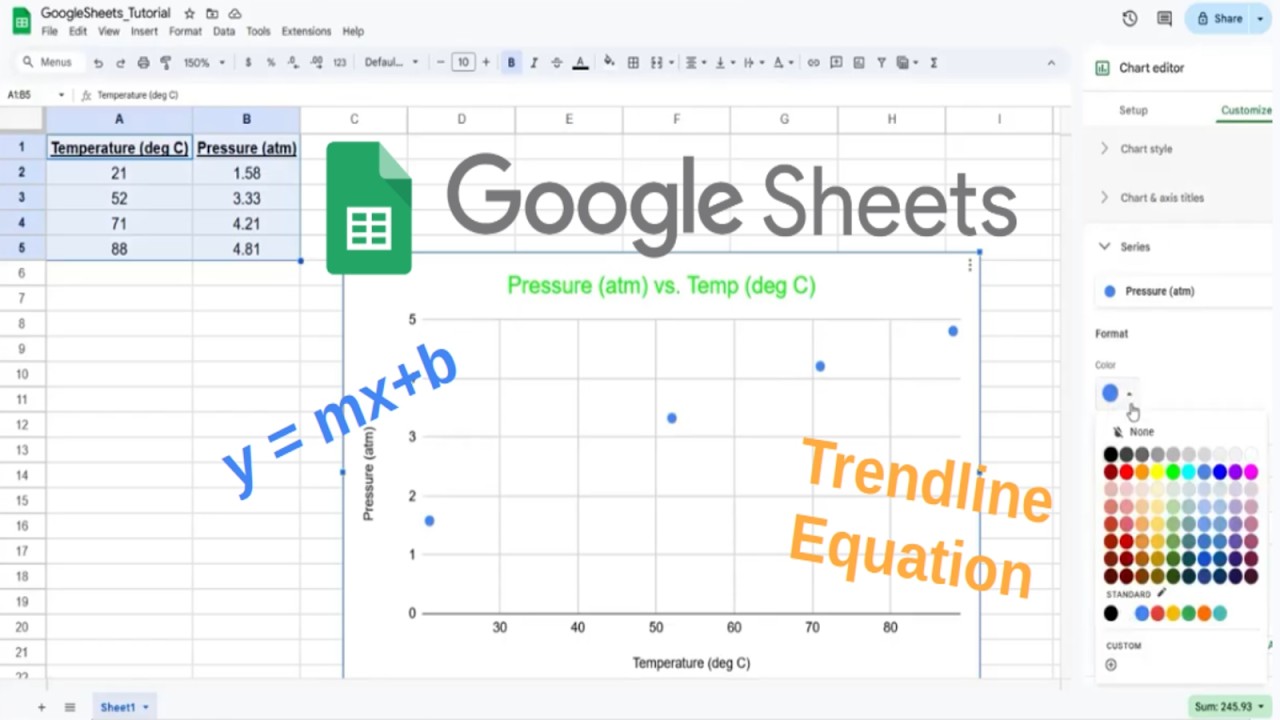Open the all sheets list icon
The image size is (1280, 720).
click(x=70, y=707)
